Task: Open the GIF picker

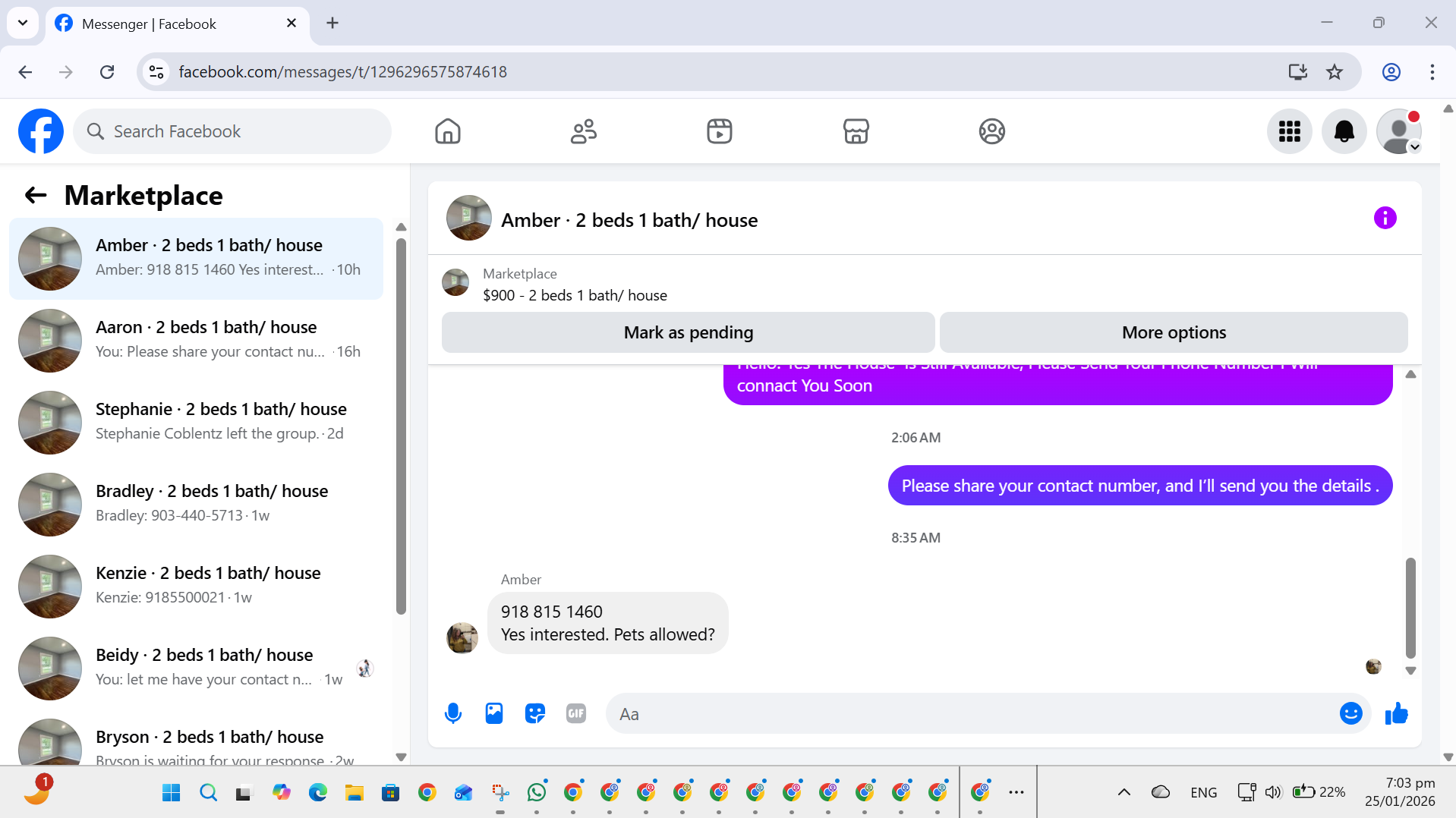Action: pyautogui.click(x=576, y=713)
